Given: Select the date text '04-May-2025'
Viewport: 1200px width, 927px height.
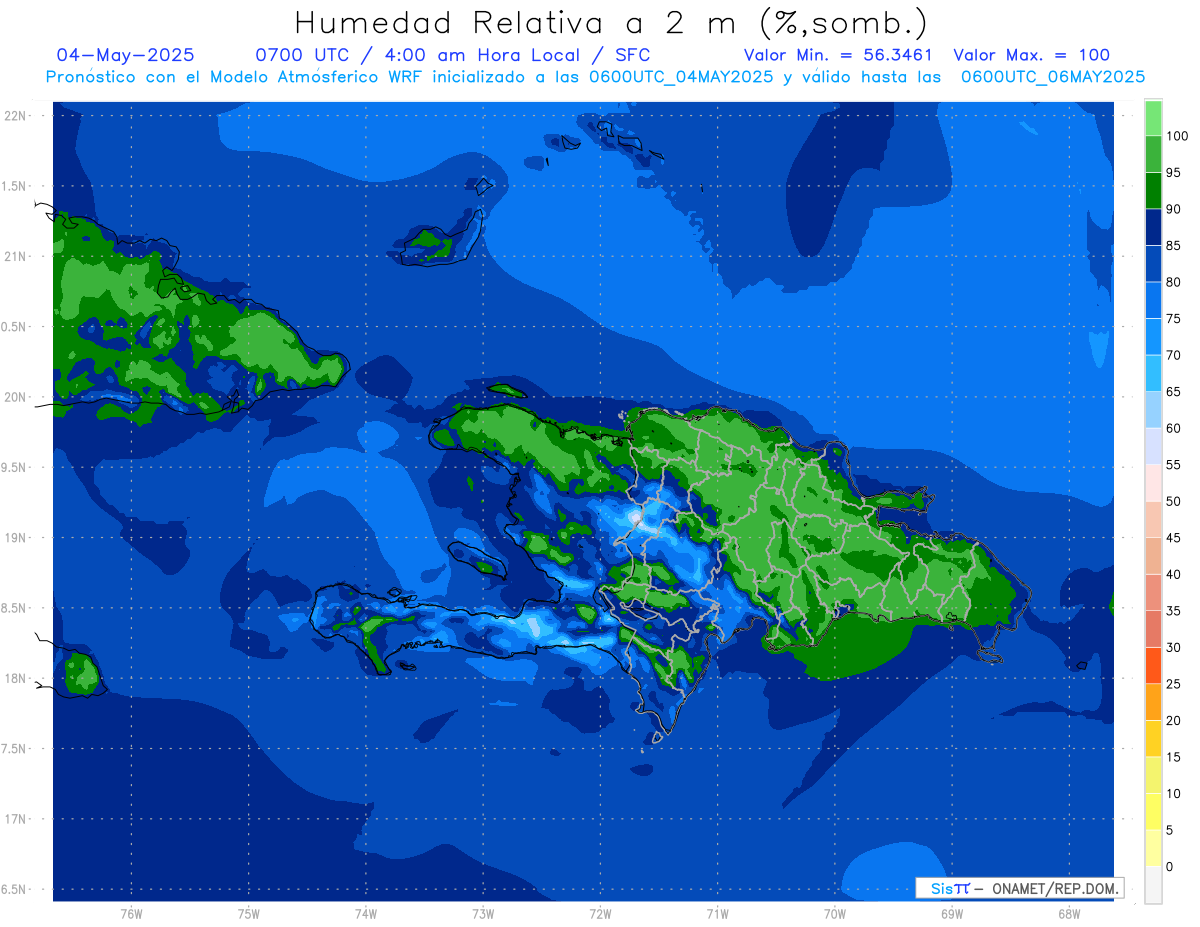Looking at the screenshot, I should click(126, 56).
